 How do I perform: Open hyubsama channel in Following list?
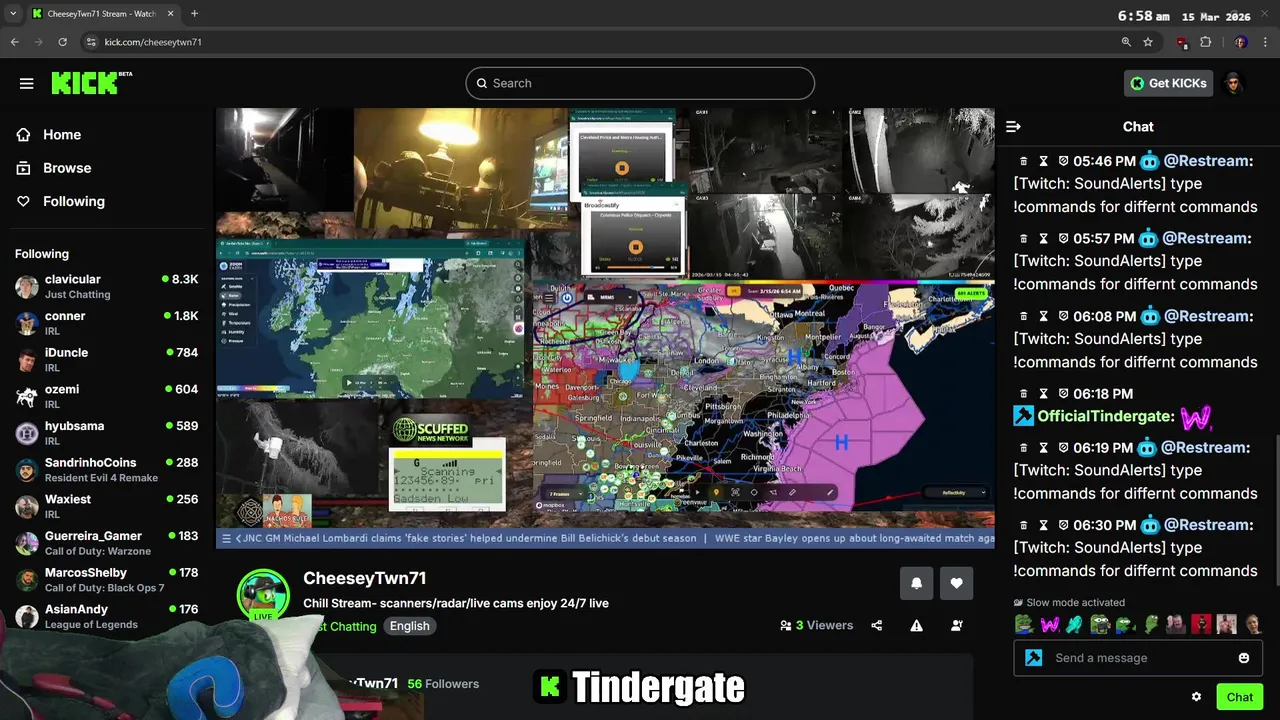pyautogui.click(x=106, y=433)
